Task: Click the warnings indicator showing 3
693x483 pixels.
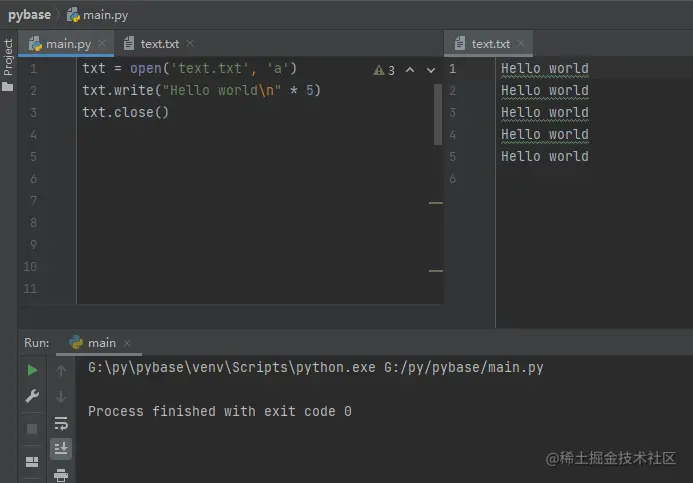Action: click(384, 70)
